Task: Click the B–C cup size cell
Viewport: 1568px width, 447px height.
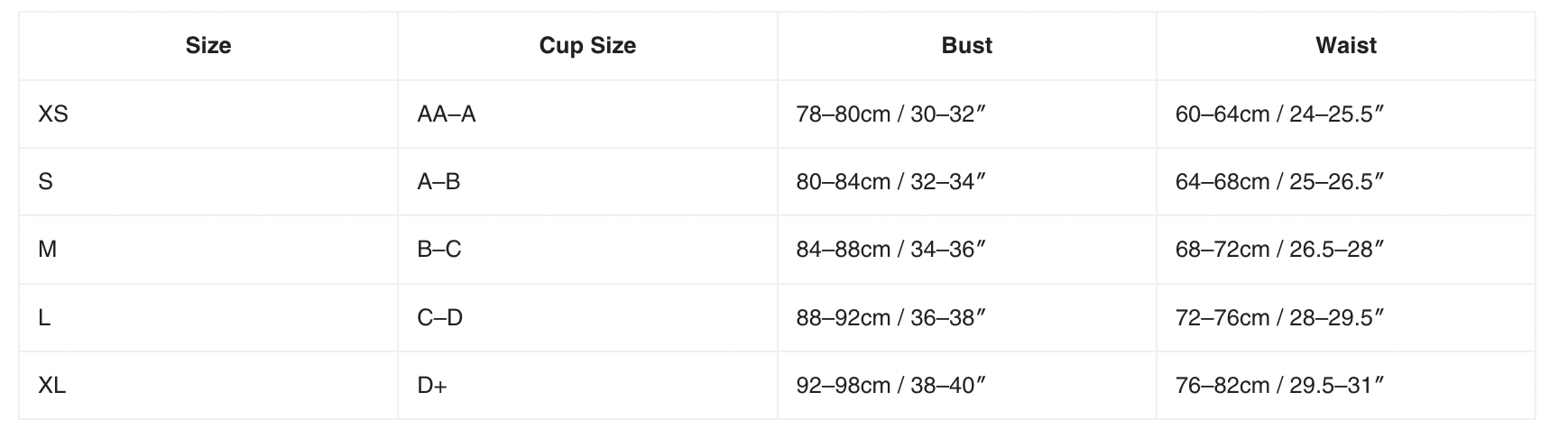Action: click(439, 250)
